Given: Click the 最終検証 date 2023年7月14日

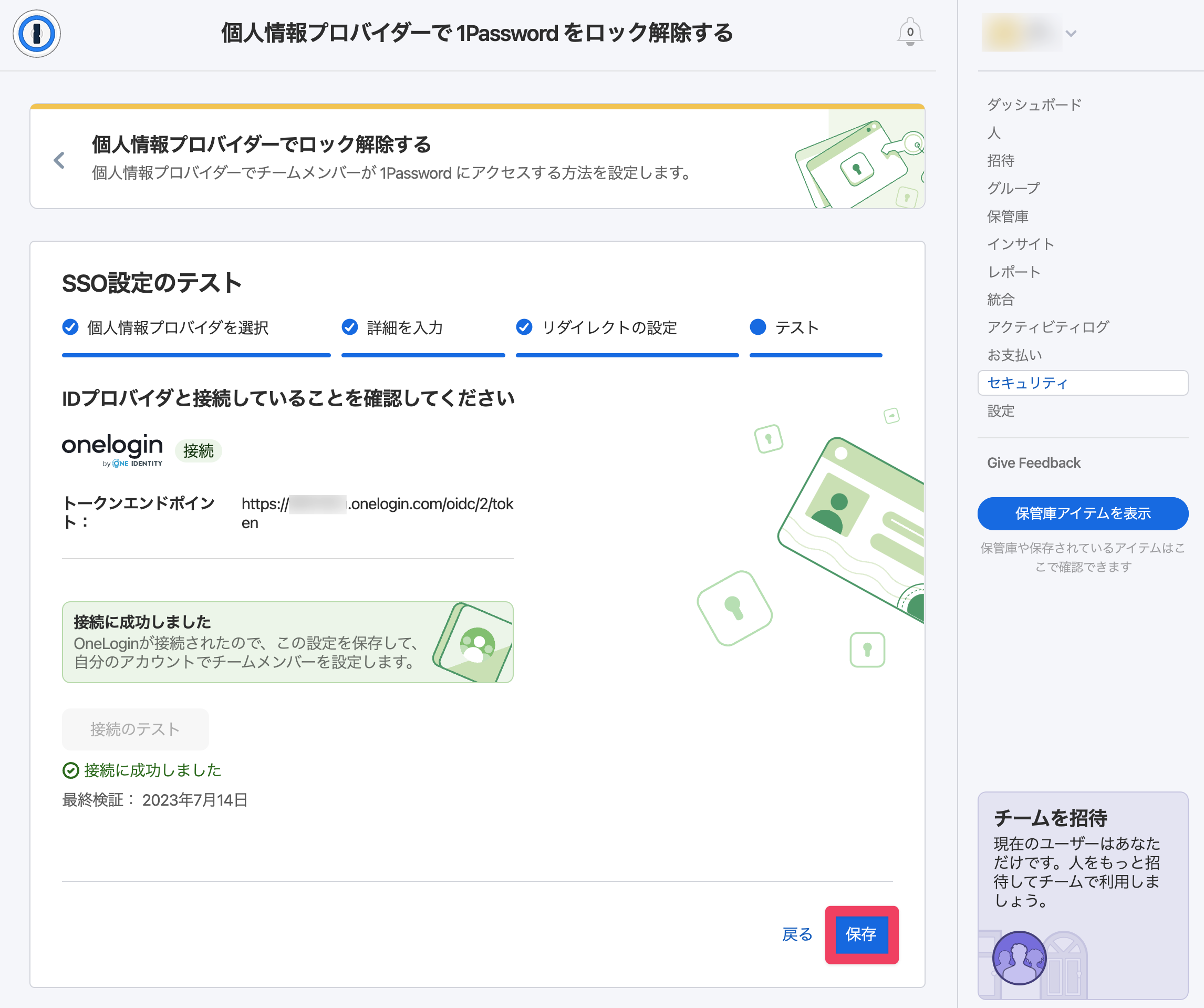Looking at the screenshot, I should [x=195, y=800].
